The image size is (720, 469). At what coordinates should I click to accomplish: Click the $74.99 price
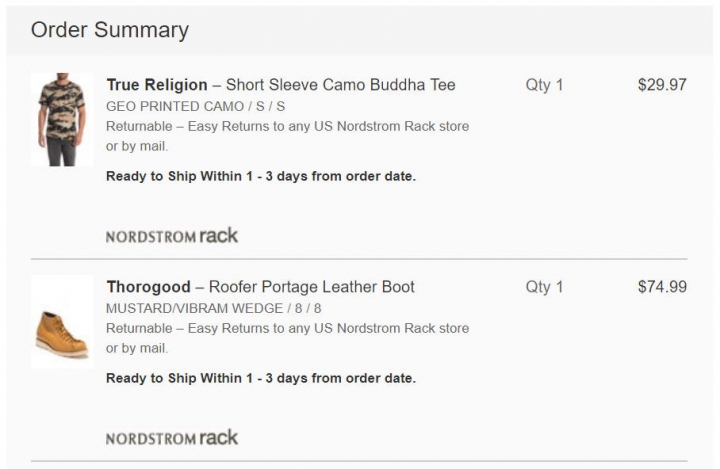pyautogui.click(x=662, y=287)
